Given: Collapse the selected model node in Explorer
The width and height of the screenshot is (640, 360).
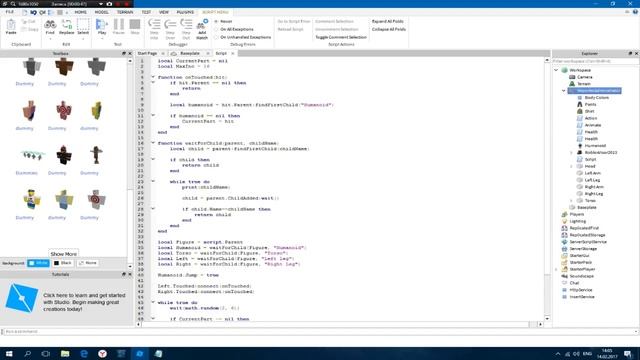Looking at the screenshot, I should tap(564, 91).
